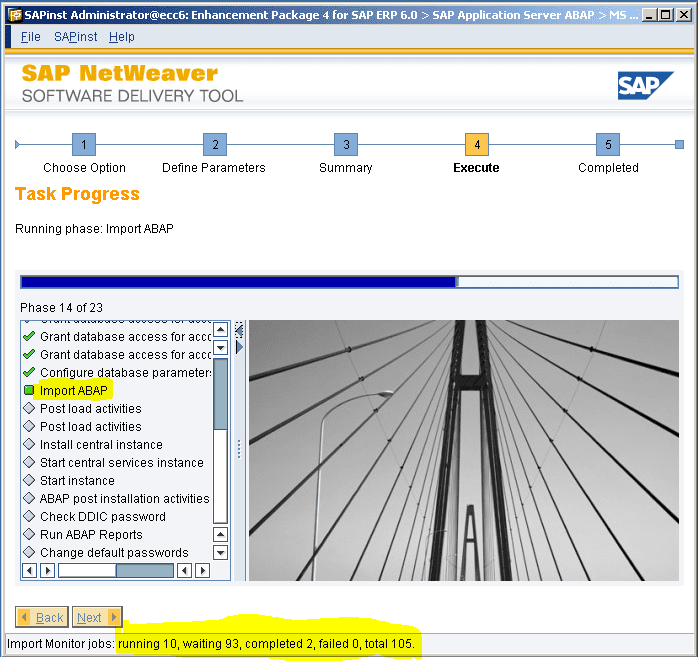The image size is (698, 662).
Task: Click the bridge photo panel
Action: point(463,450)
